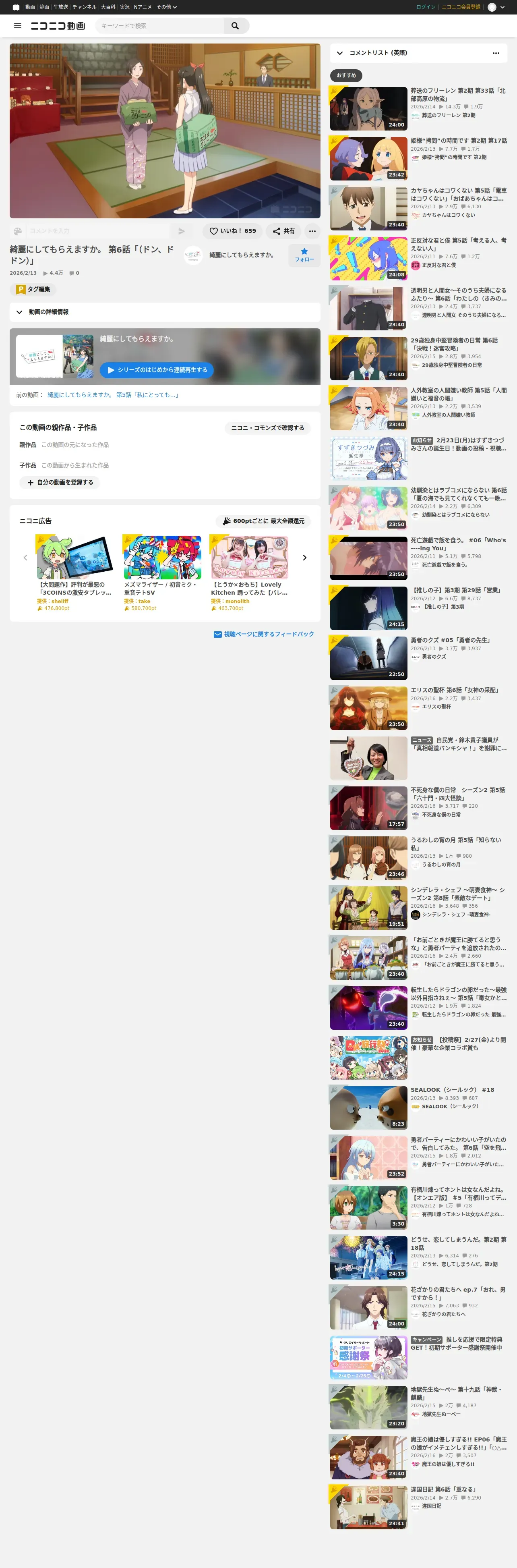Open 勇者のクズ #05 thumbnail
The image size is (517, 1568).
click(x=368, y=658)
